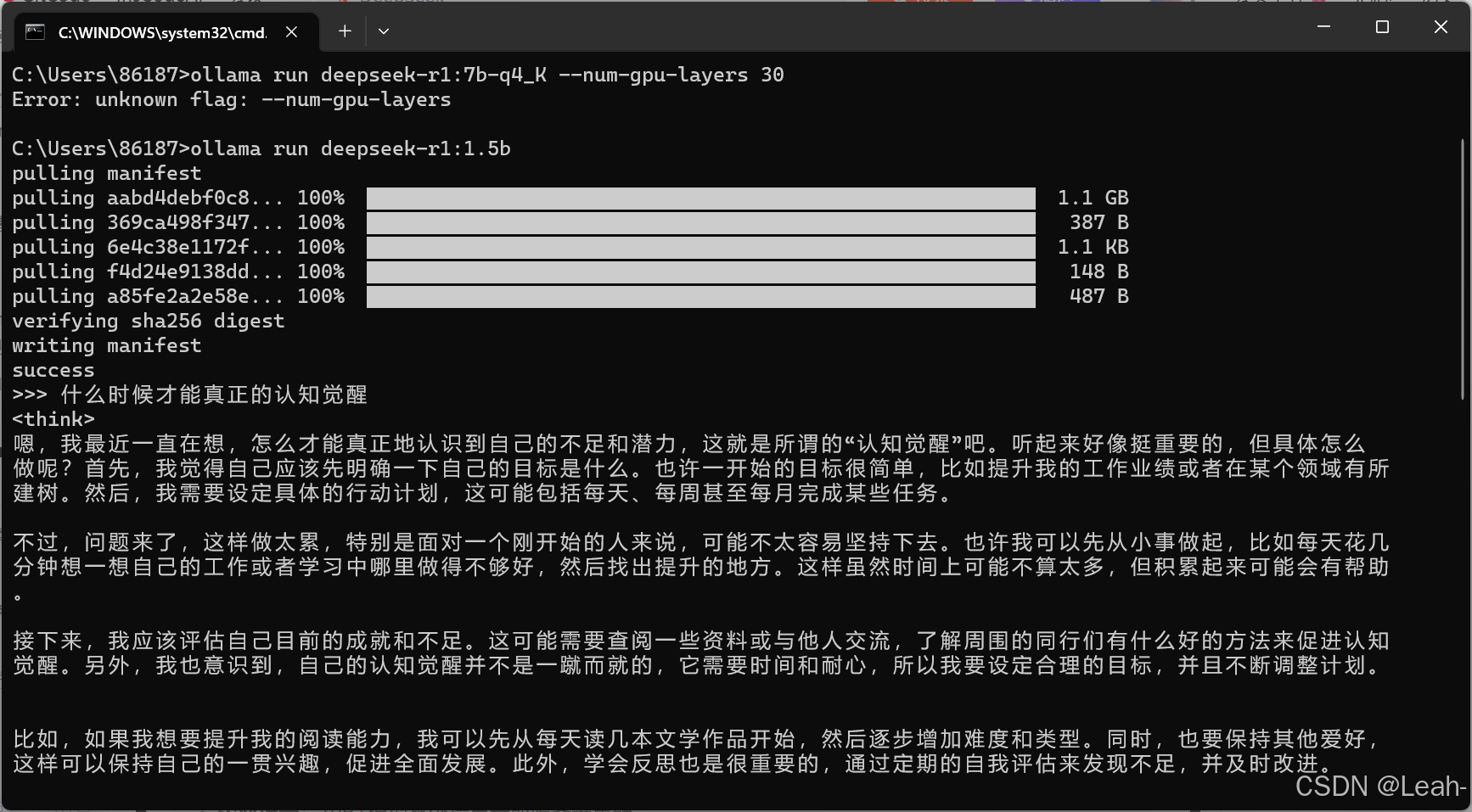Minimize the terminal window

(x=1323, y=27)
